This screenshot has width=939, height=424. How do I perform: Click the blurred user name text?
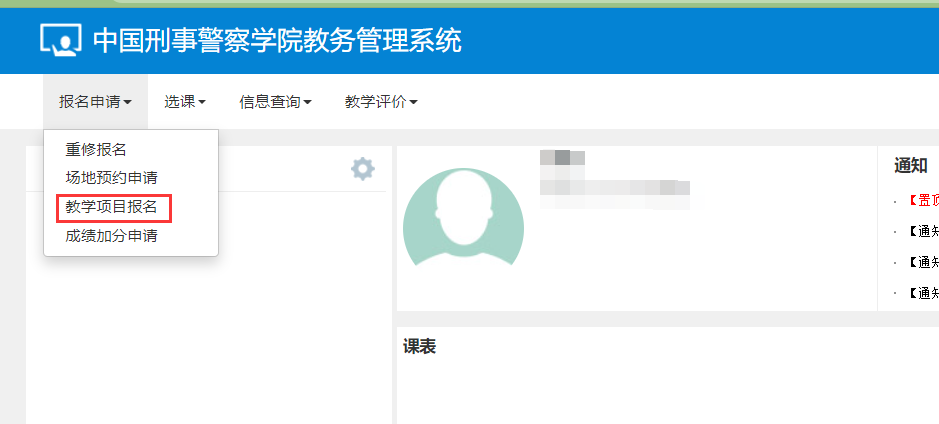pos(561,157)
